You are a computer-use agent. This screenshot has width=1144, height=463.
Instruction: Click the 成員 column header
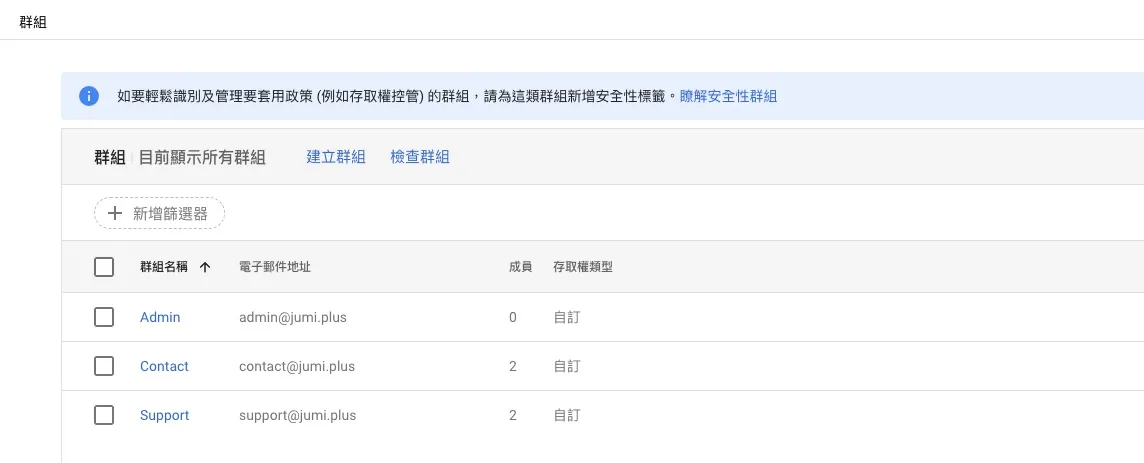click(x=520, y=267)
